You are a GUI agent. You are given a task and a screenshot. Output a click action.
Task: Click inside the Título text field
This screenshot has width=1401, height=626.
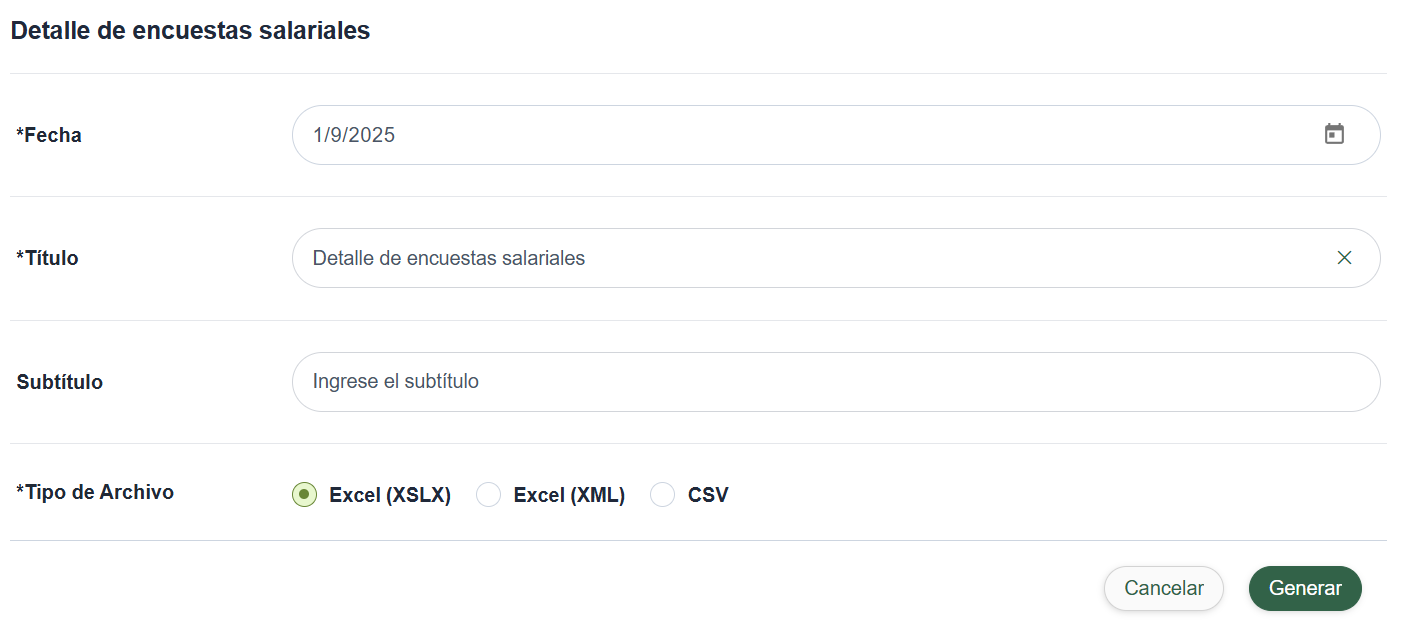click(836, 258)
